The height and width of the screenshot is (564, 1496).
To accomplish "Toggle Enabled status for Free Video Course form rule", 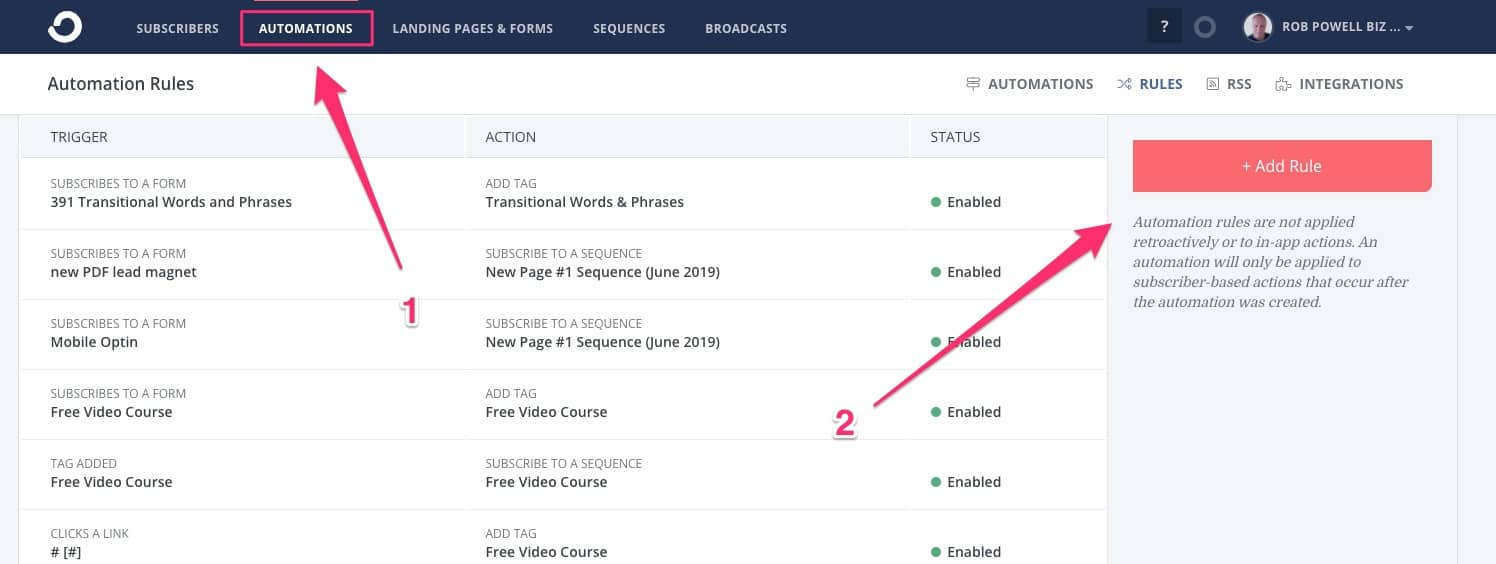I will tap(966, 412).
